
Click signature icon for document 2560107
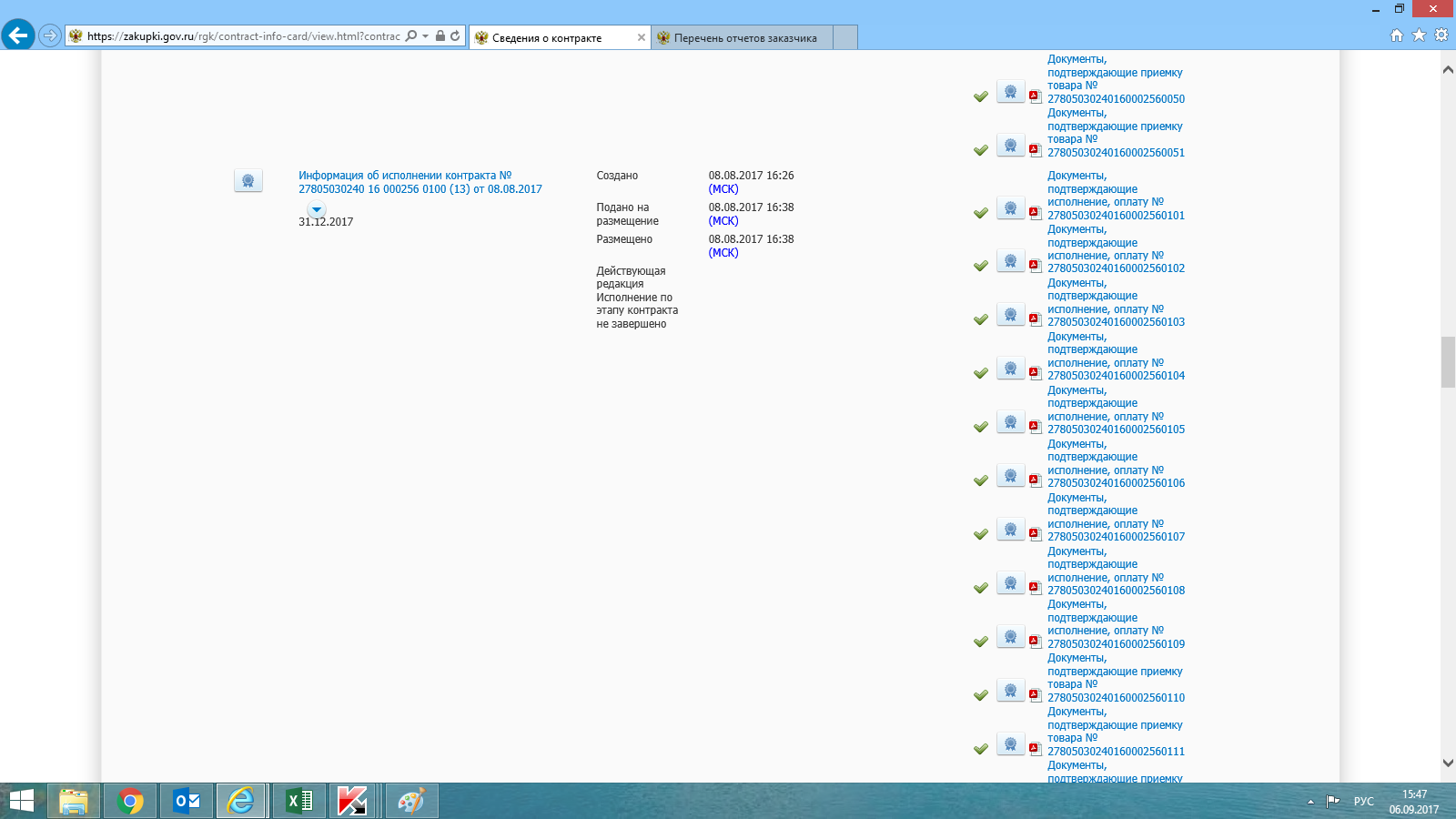(x=1010, y=530)
